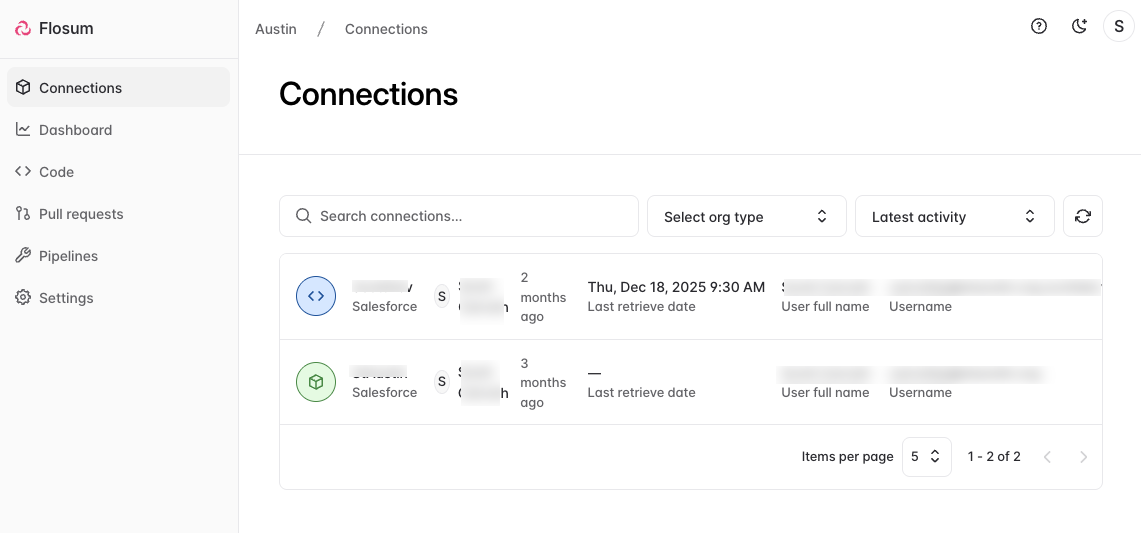The image size is (1141, 533).
Task: Click the refresh connections icon button
Action: (1082, 216)
